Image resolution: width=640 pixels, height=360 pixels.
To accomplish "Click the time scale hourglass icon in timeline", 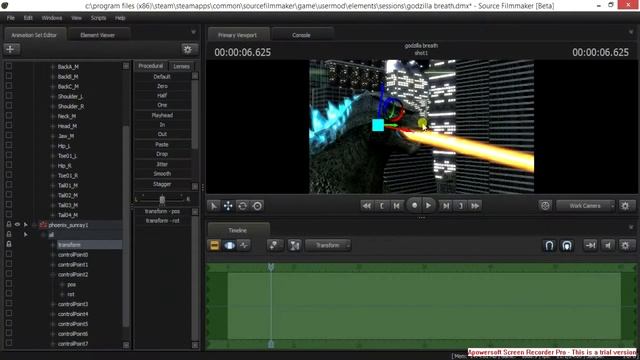I will (294, 245).
